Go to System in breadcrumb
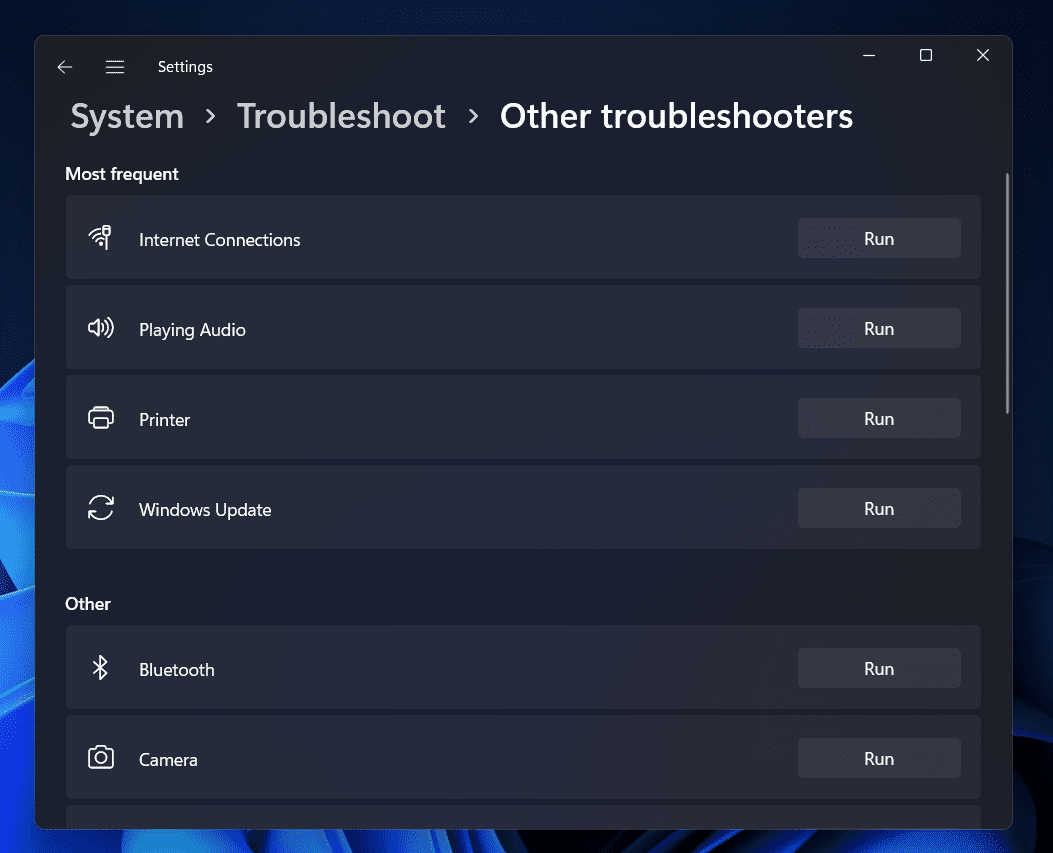Screen dimensions: 1053x853 127,116
